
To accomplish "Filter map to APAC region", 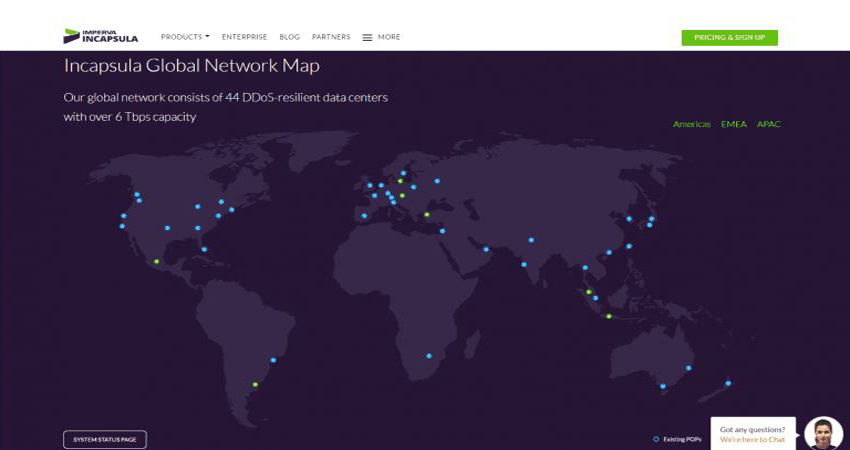I will click(769, 124).
